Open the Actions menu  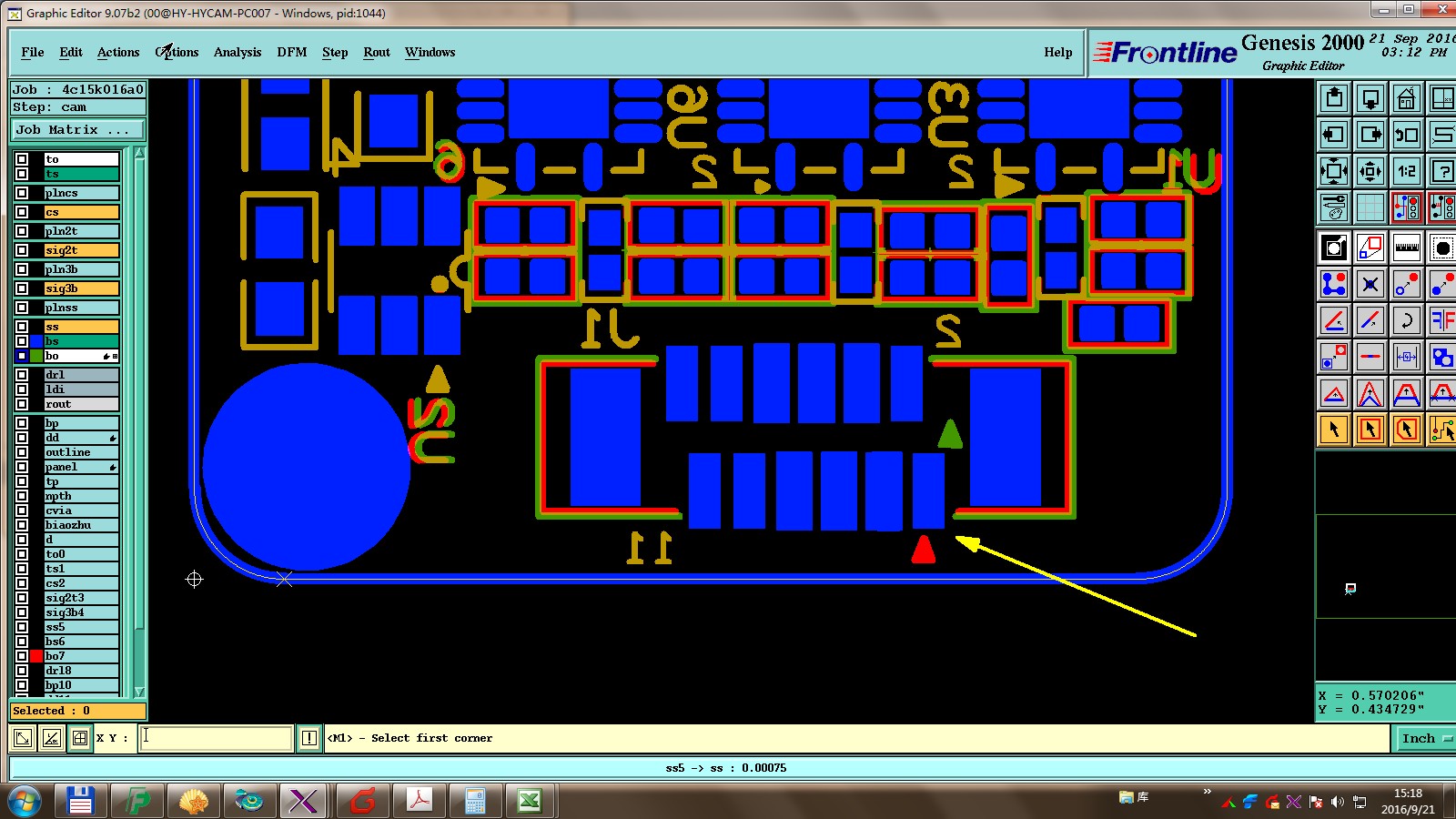118,52
